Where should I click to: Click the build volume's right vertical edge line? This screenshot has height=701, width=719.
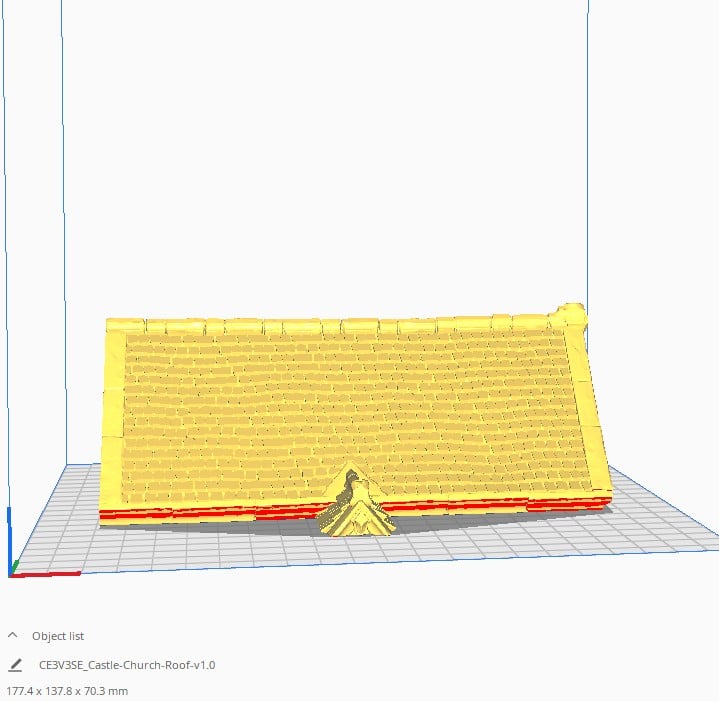click(x=586, y=150)
